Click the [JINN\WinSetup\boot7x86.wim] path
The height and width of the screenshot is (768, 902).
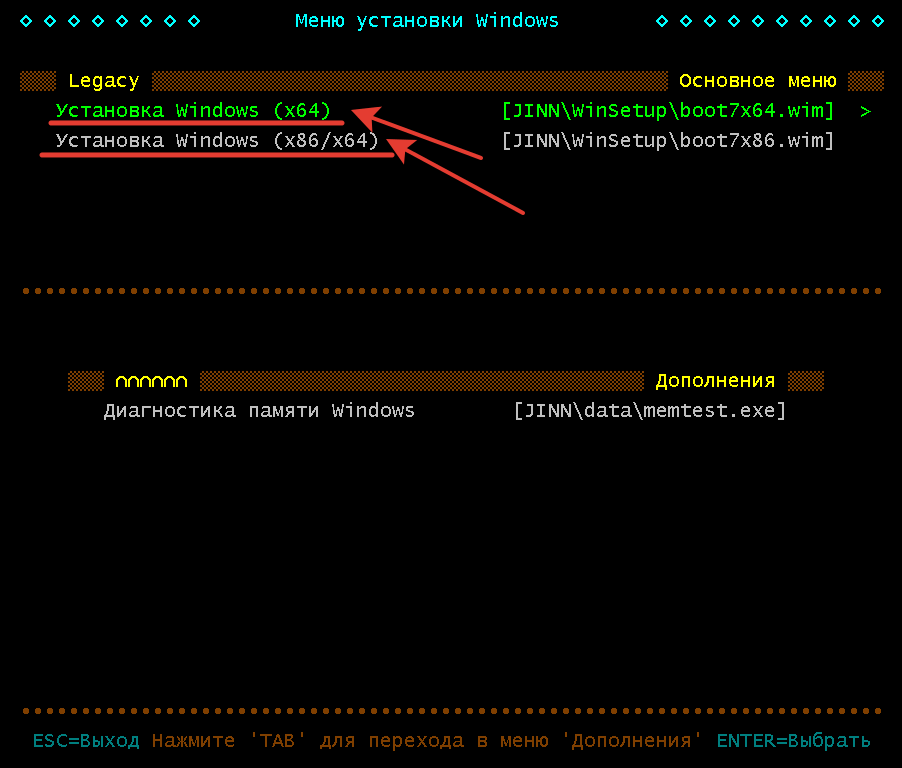click(x=667, y=140)
